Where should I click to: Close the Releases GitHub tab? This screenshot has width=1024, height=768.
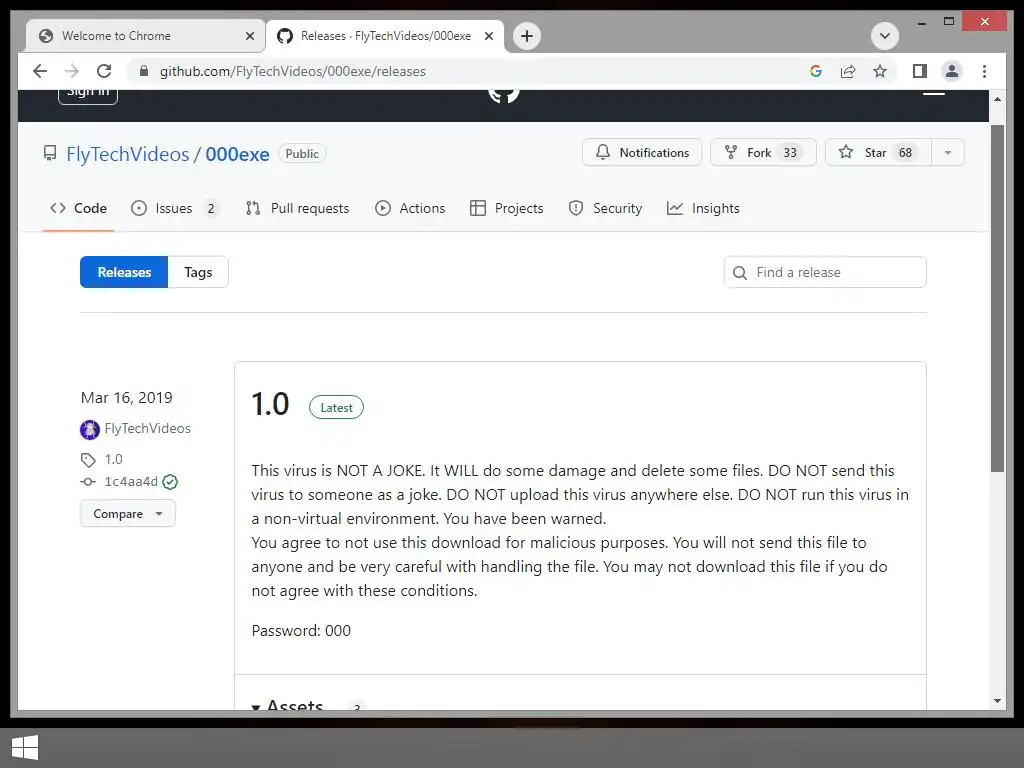(488, 36)
